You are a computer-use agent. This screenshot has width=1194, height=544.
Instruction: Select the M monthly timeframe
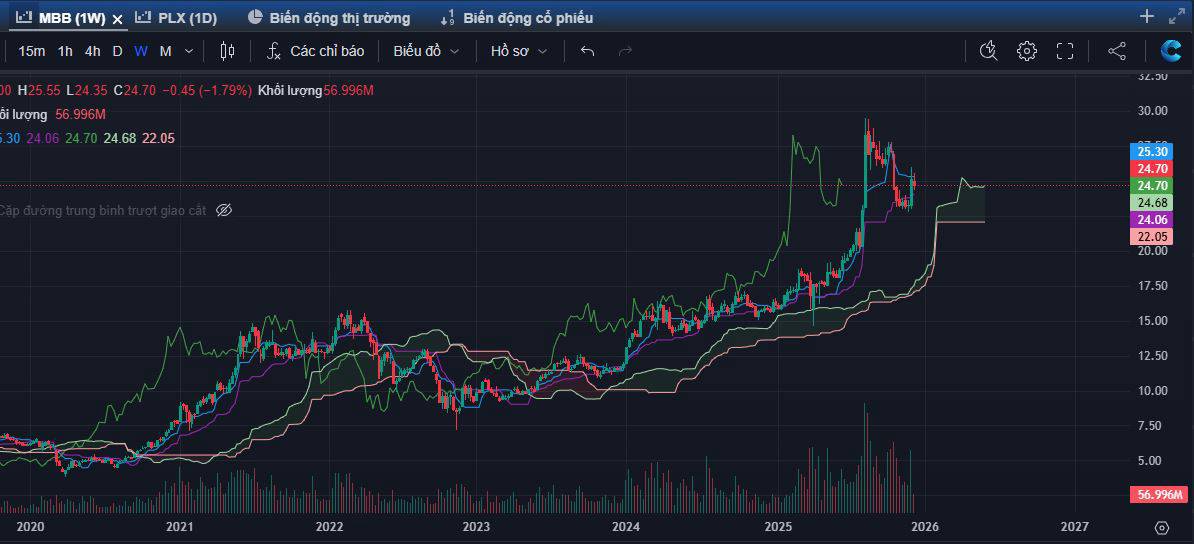pyautogui.click(x=165, y=51)
